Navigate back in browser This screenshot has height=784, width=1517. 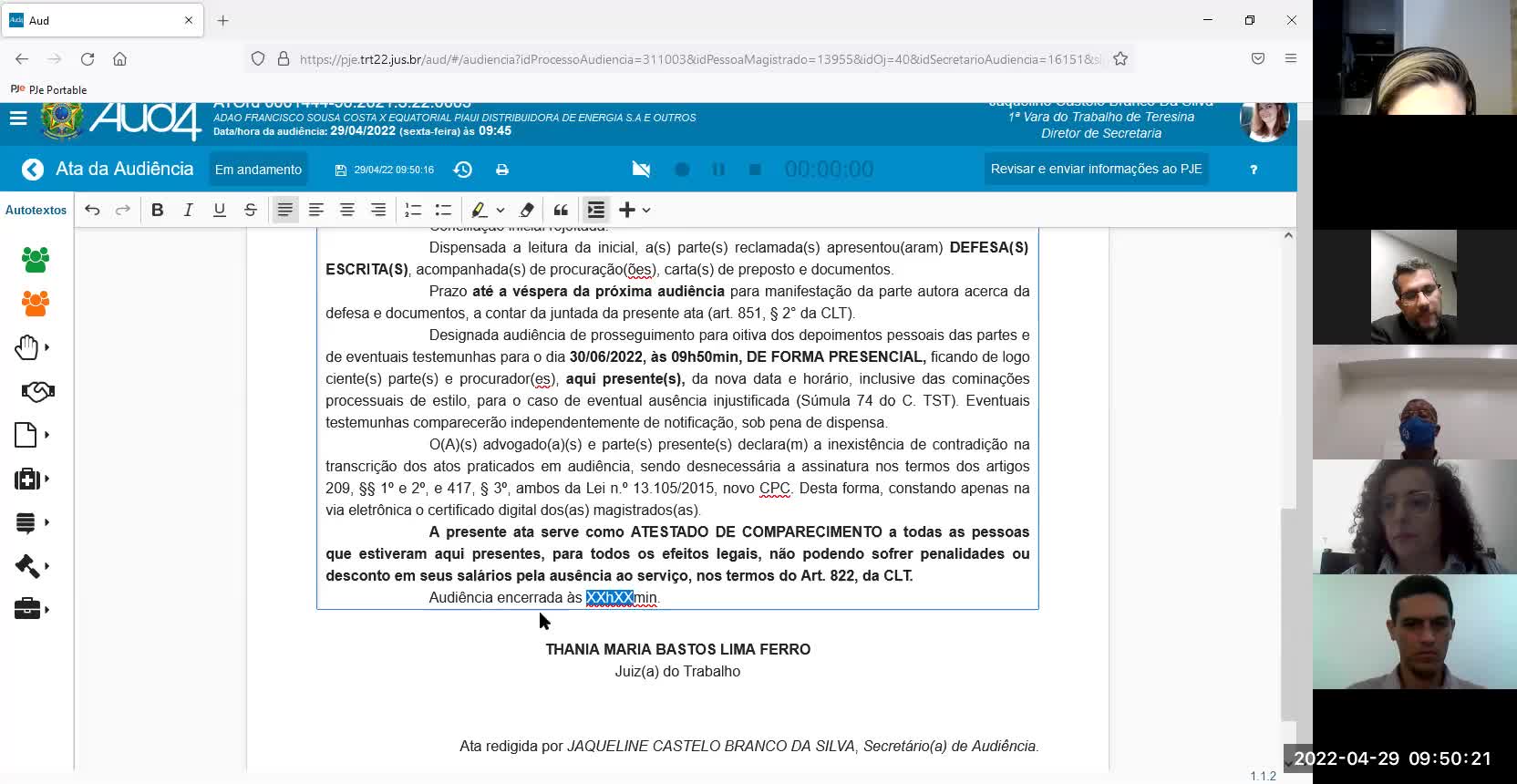point(22,58)
